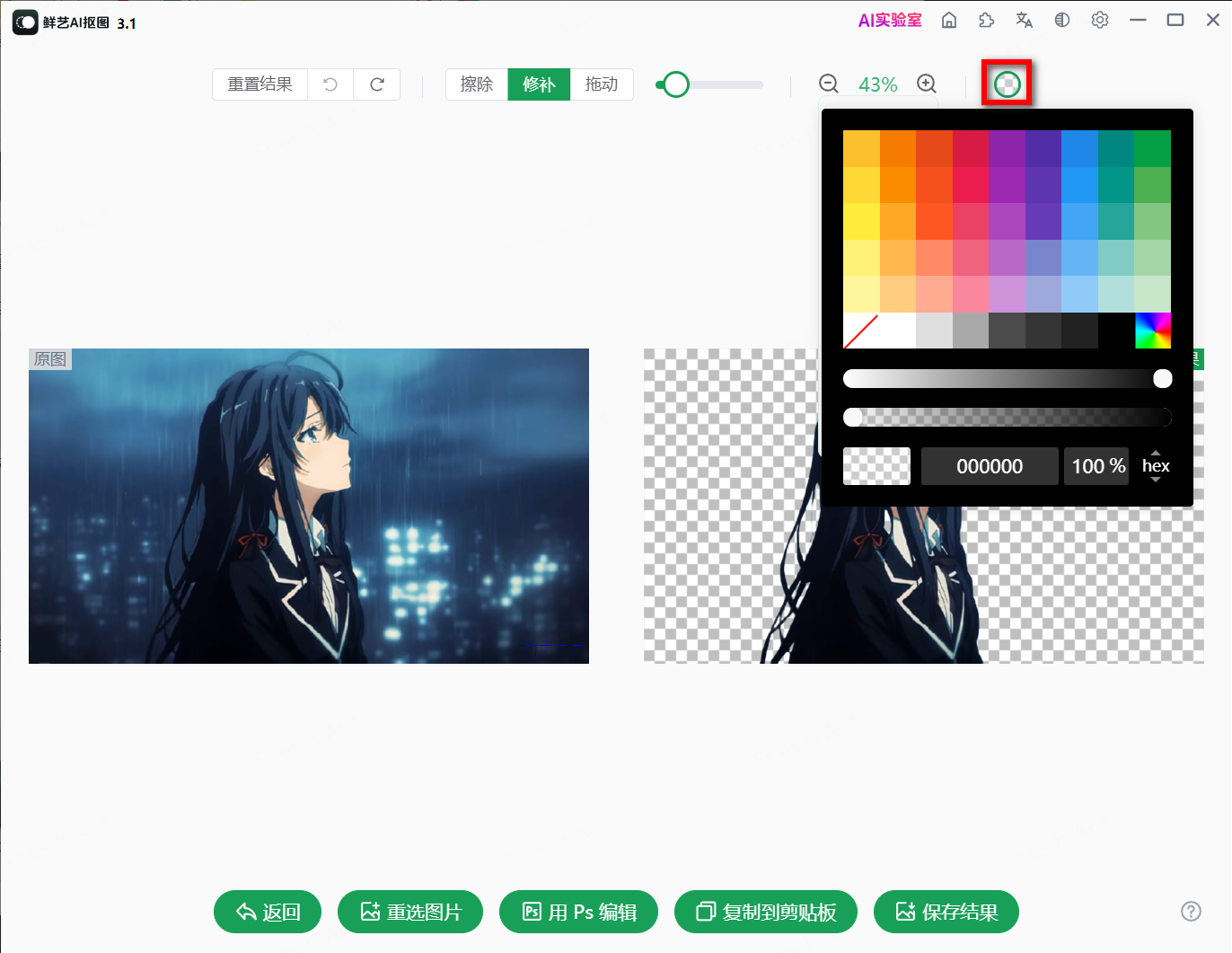Pick the top-row teal color swatch
1232x953 pixels.
point(1116,148)
